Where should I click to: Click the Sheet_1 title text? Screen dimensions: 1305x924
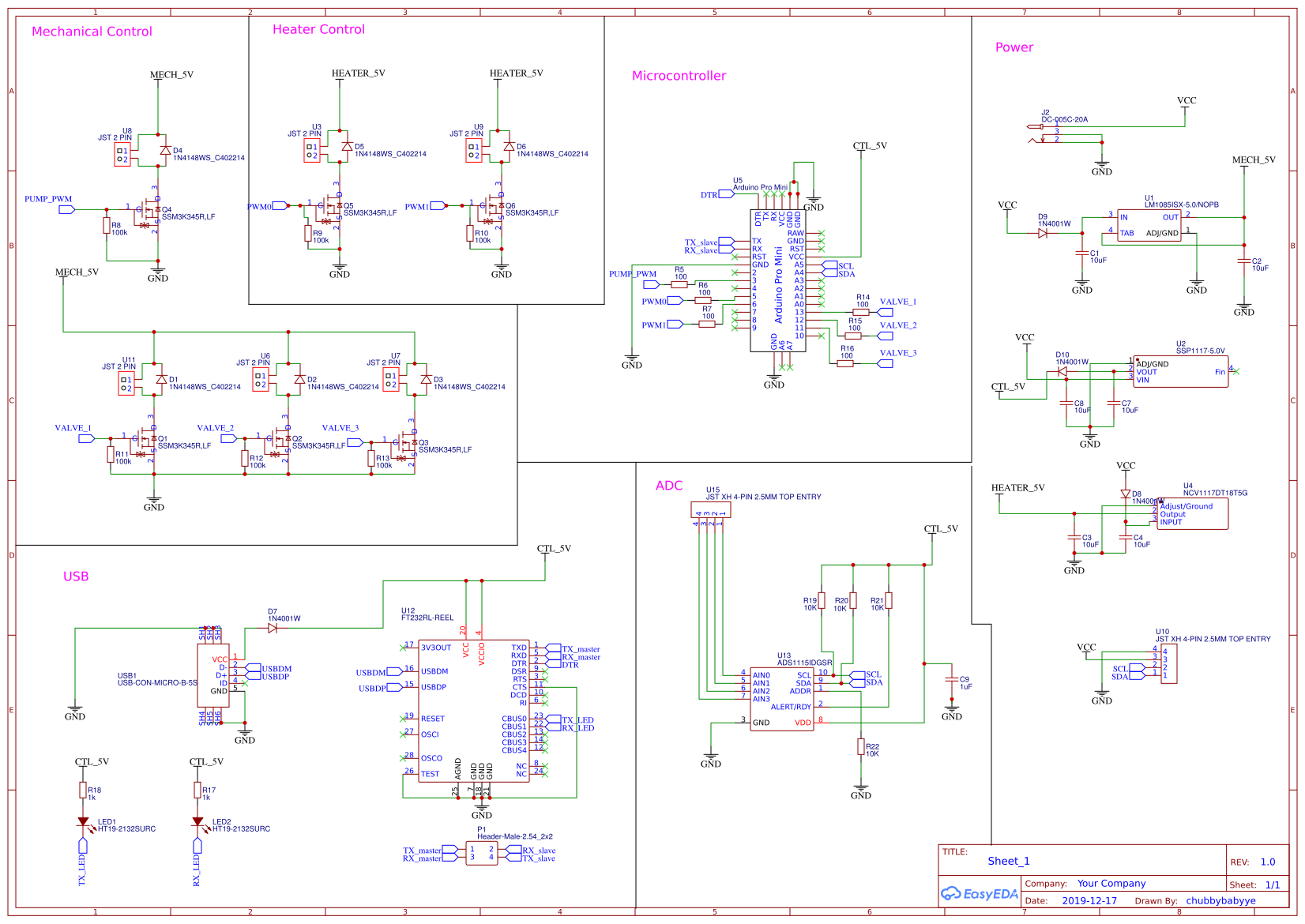pyautogui.click(x=1009, y=861)
